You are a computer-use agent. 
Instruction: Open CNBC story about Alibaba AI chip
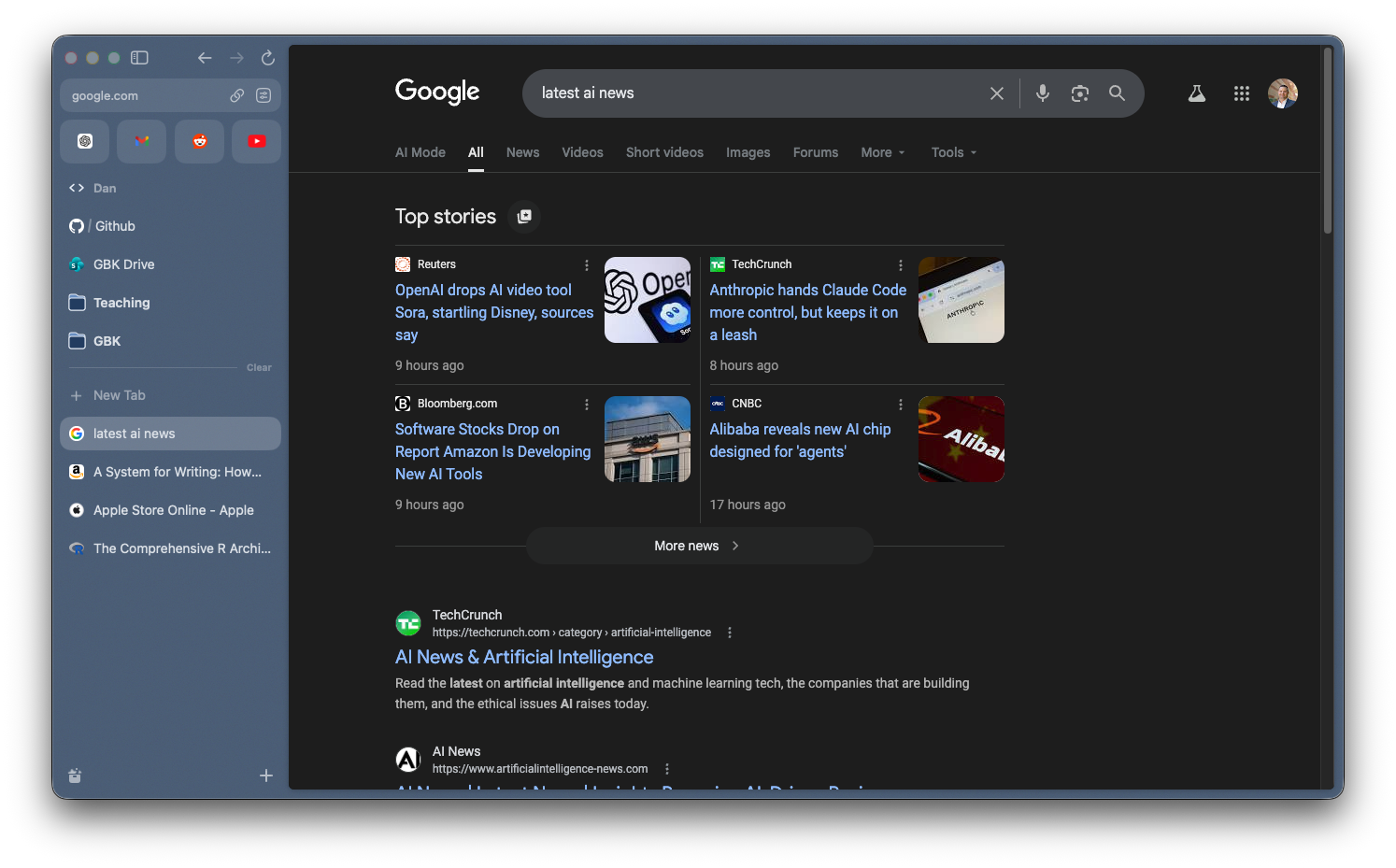pyautogui.click(x=801, y=440)
